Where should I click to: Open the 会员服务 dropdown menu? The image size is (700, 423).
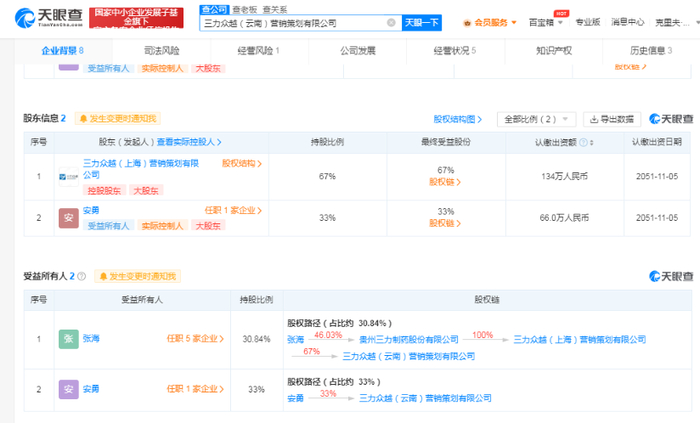click(x=490, y=22)
